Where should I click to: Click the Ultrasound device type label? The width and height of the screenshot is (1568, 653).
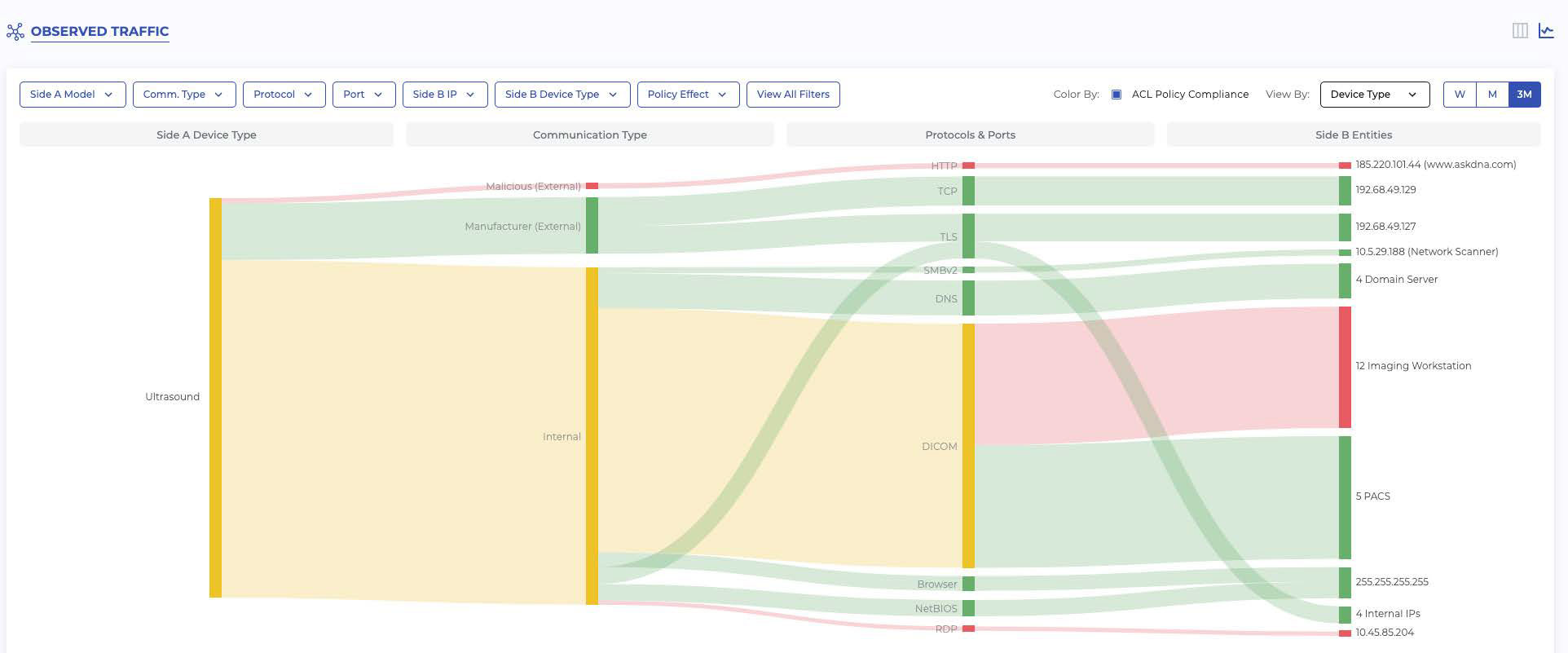(x=172, y=397)
